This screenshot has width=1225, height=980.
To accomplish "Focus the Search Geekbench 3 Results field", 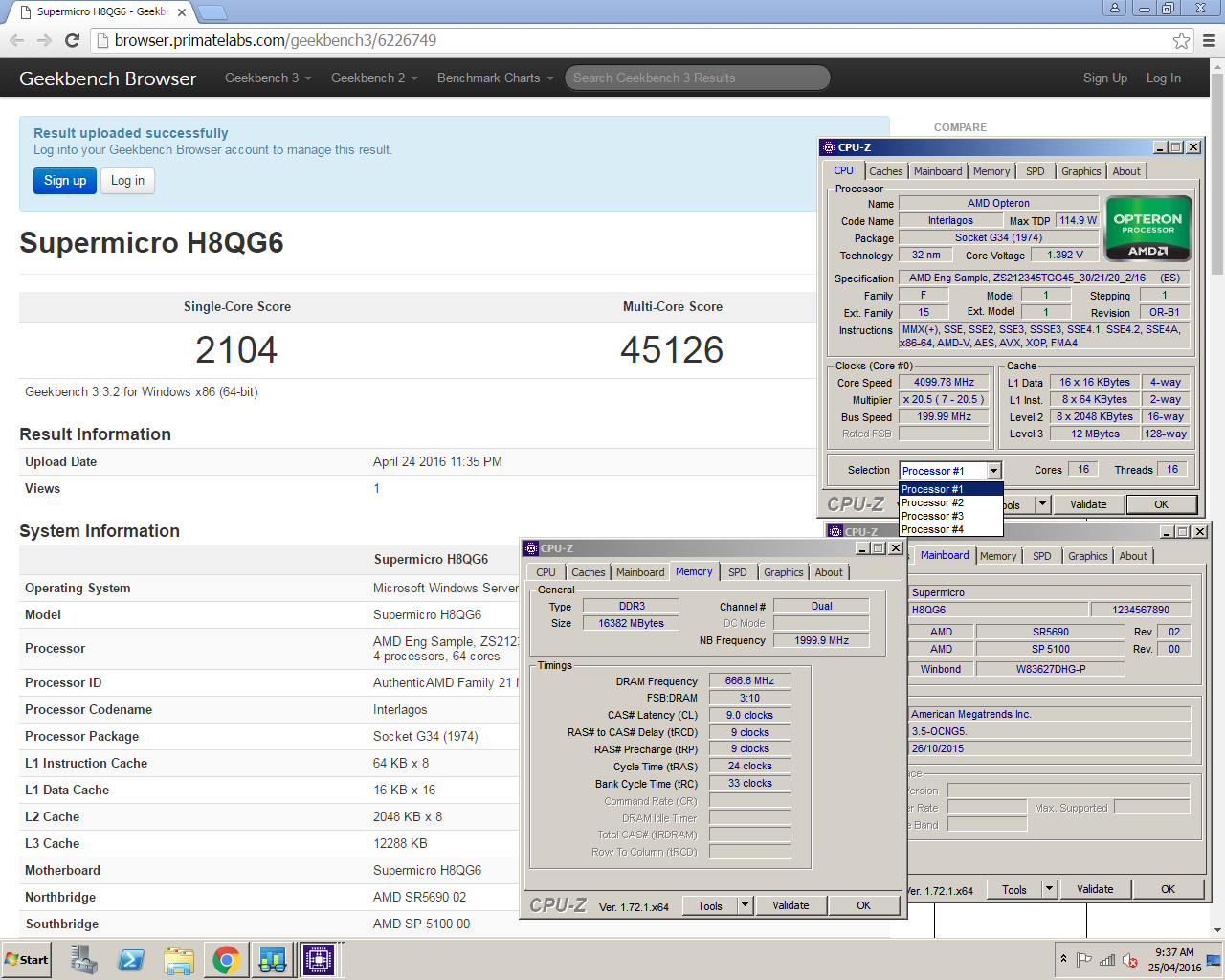I will pyautogui.click(x=697, y=78).
